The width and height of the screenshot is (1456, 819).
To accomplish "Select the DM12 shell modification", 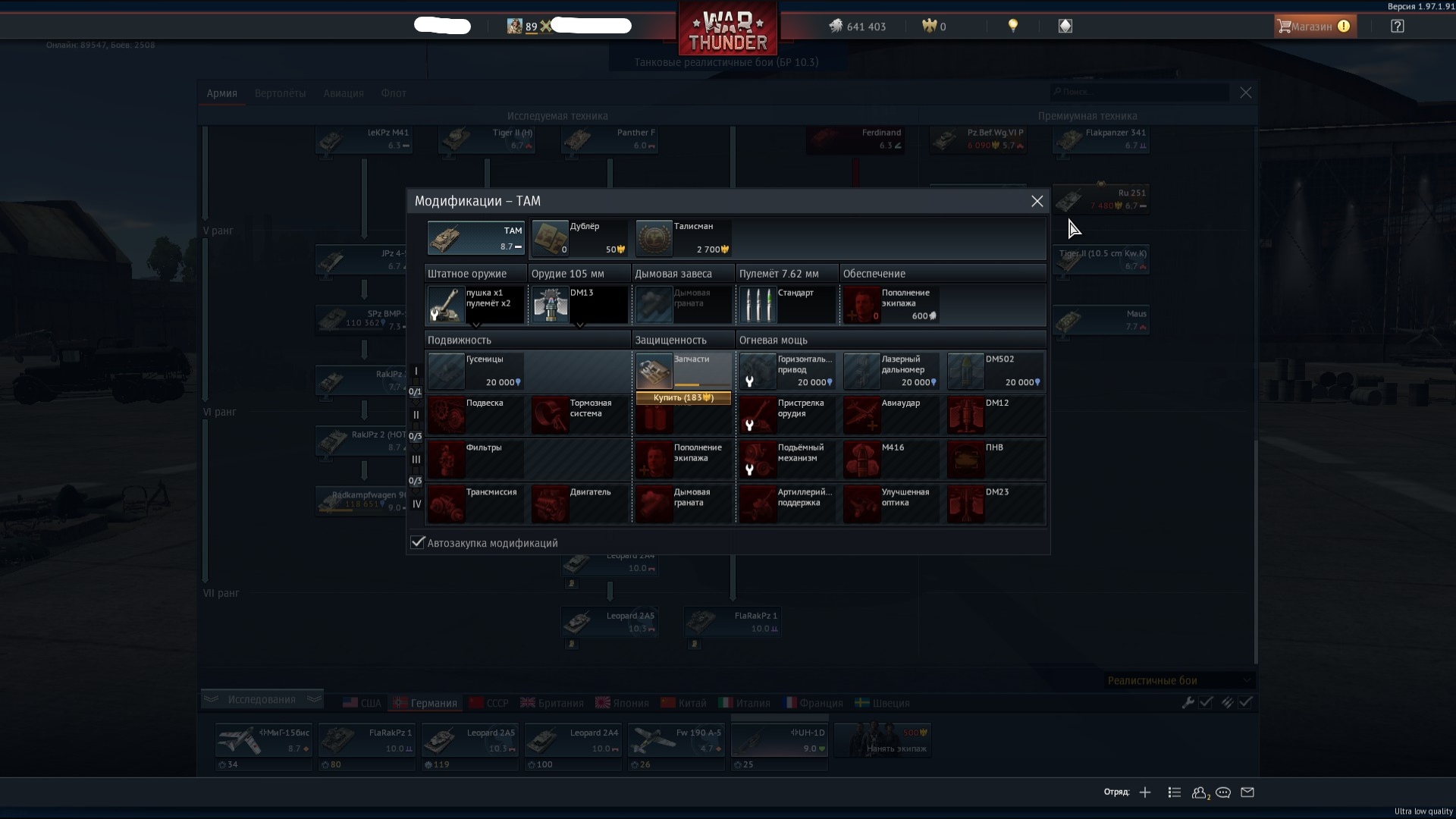I will [x=994, y=415].
